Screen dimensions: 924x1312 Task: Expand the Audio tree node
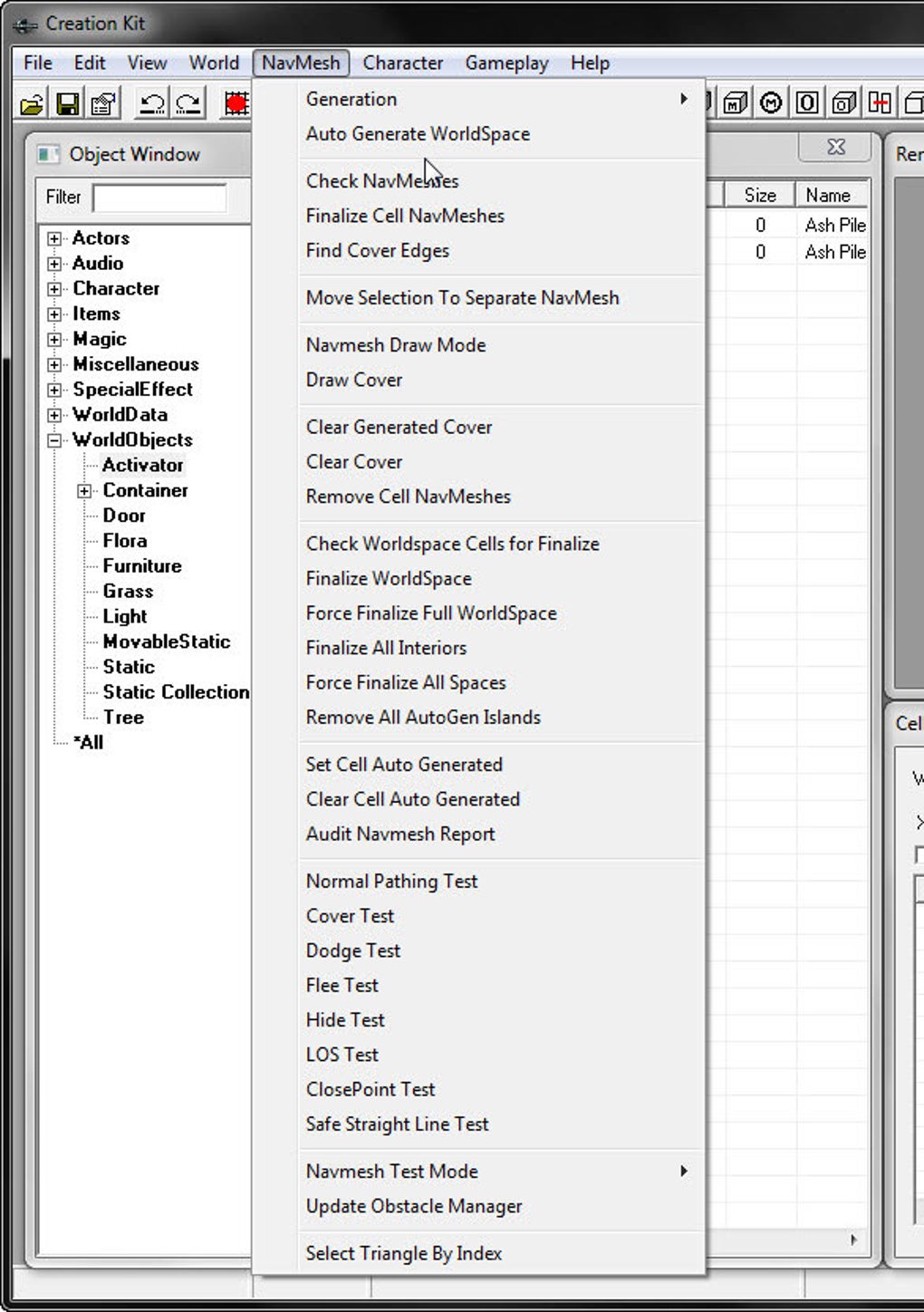click(55, 264)
